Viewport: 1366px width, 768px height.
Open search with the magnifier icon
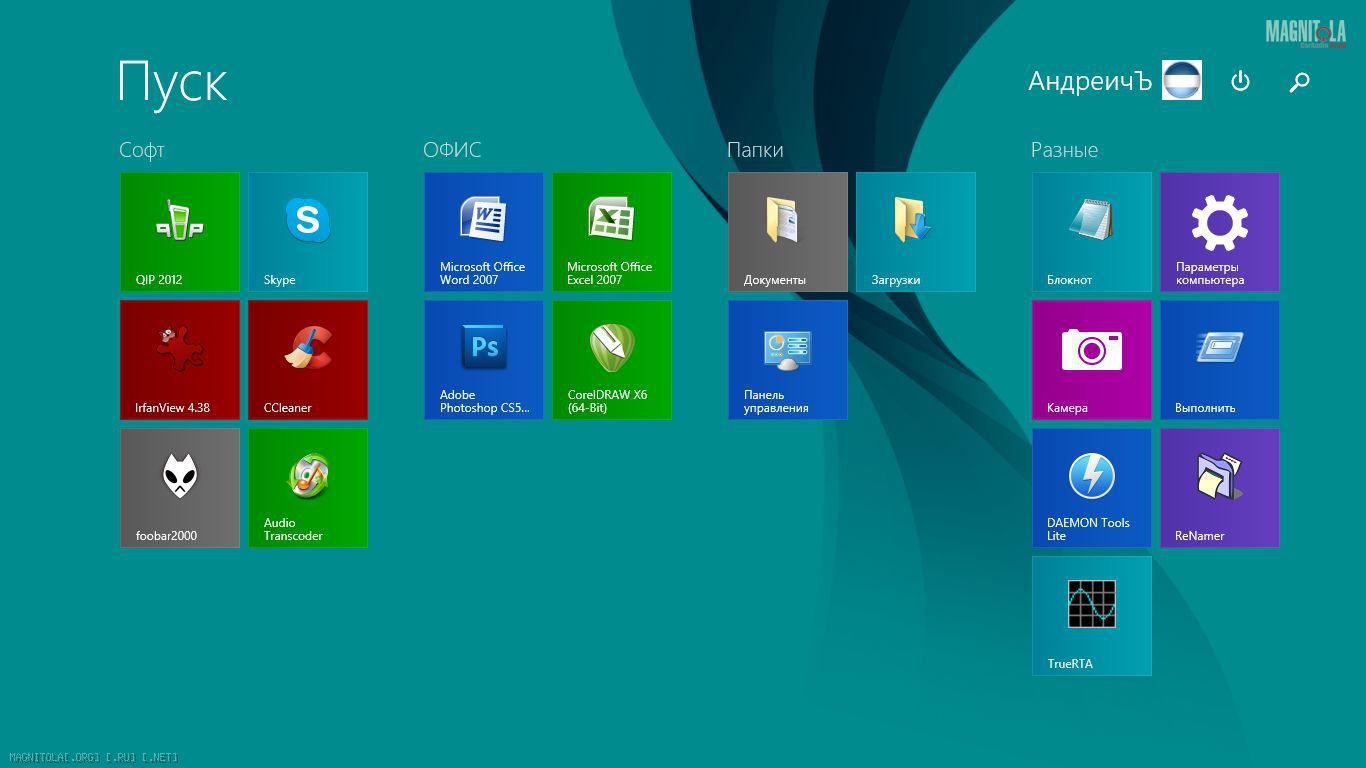(x=1299, y=82)
